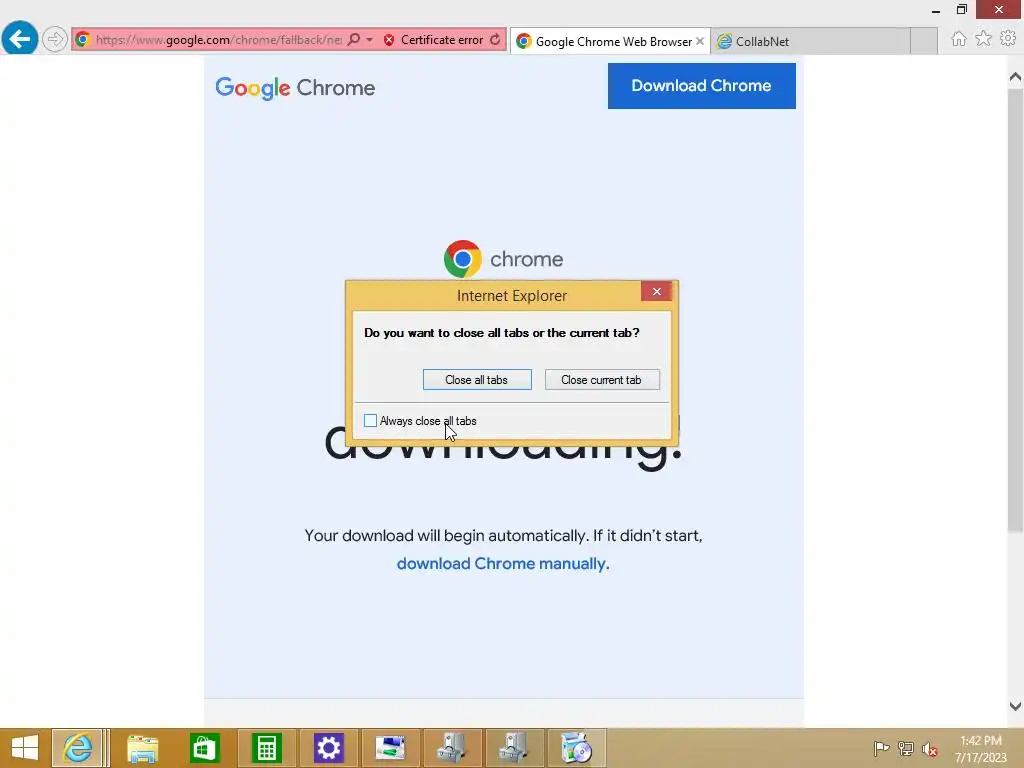The width and height of the screenshot is (1024, 768).
Task: Click the software installer disc taskbar icon
Action: [x=576, y=748]
